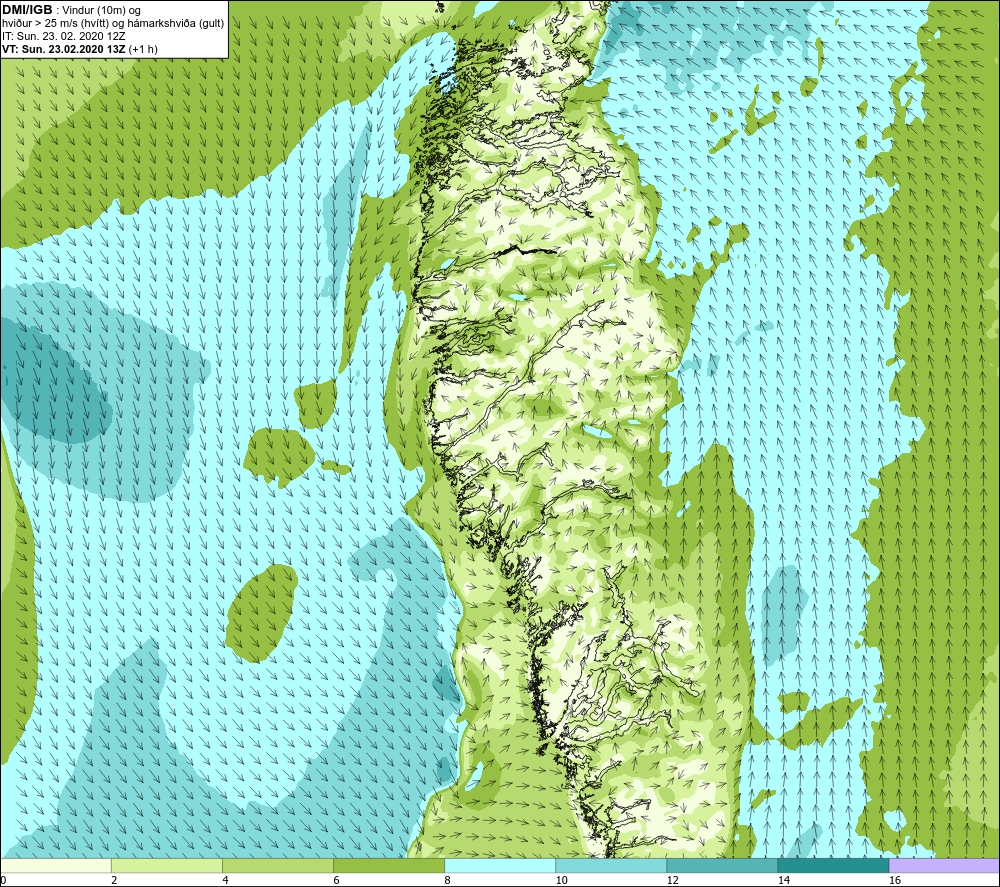
Task: Click the legend label '10'
Action: 561,881
